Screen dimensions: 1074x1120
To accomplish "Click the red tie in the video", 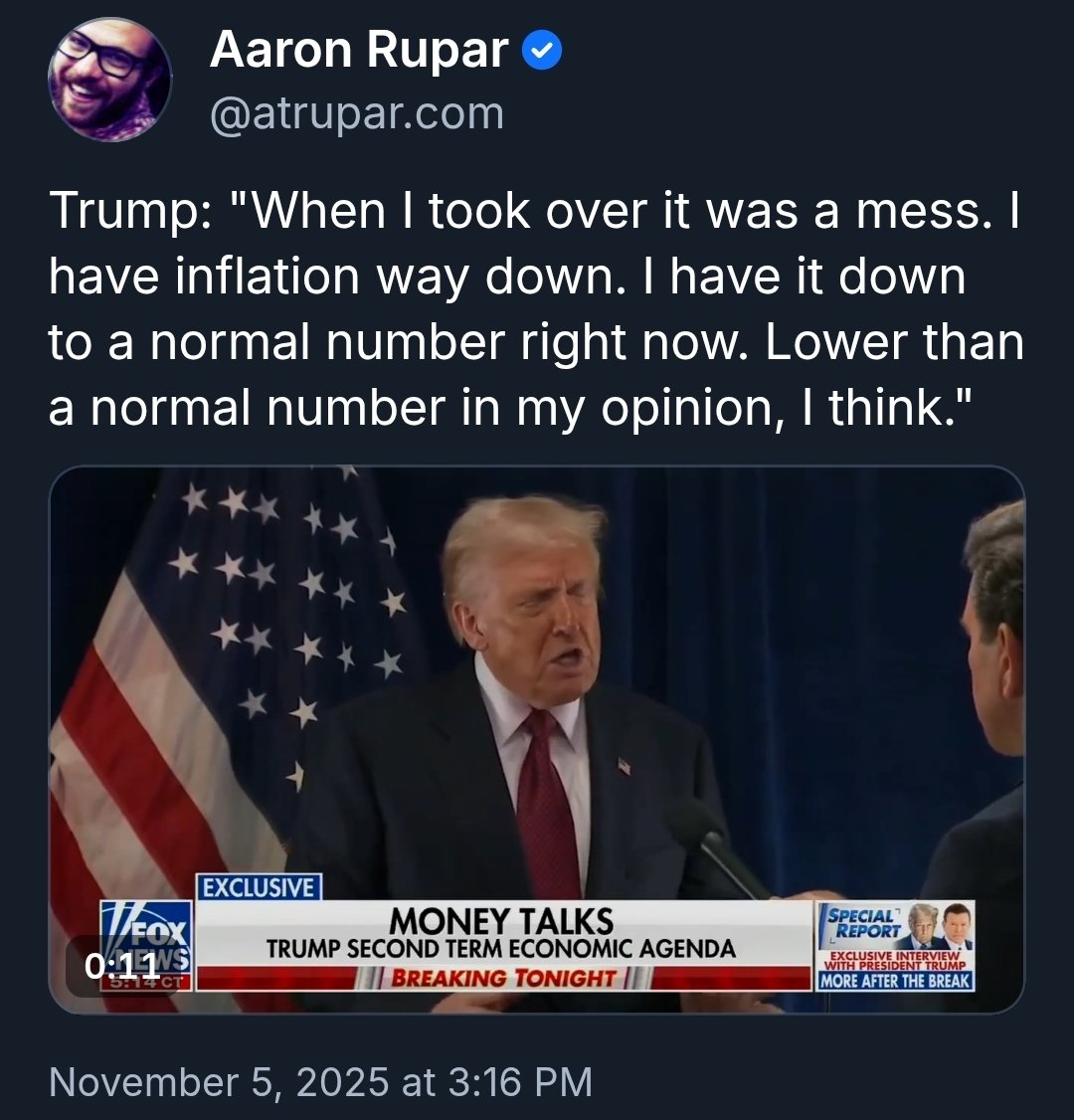I will [549, 806].
